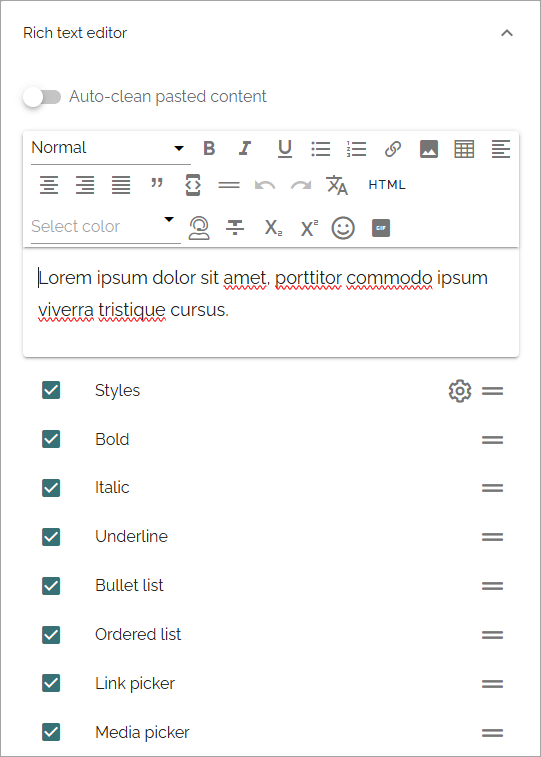The height and width of the screenshot is (757, 541).
Task: Open the emoji smiley picker
Action: click(x=343, y=228)
